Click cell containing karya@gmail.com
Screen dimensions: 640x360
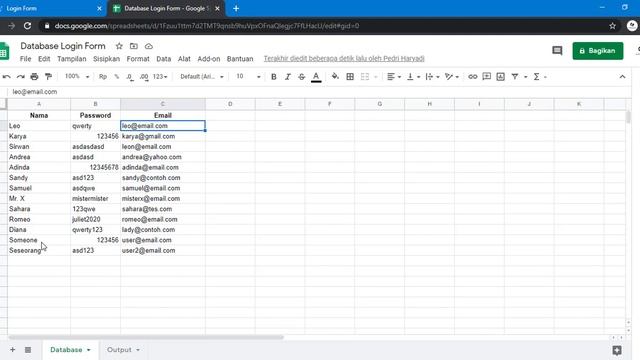click(162, 136)
